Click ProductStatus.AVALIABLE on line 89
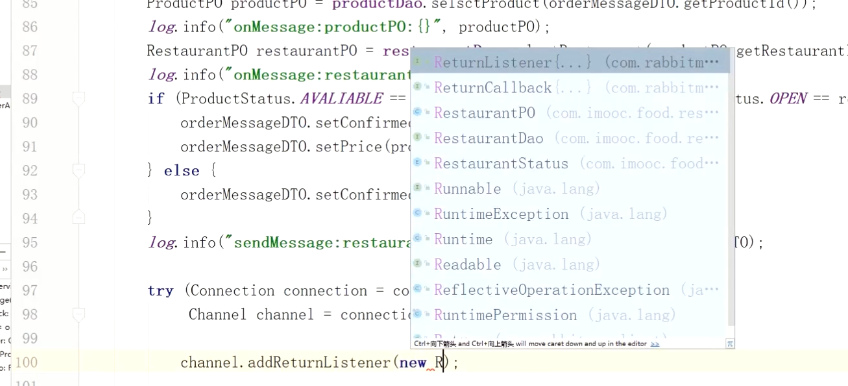Image resolution: width=848 pixels, height=386 pixels. [x=282, y=98]
